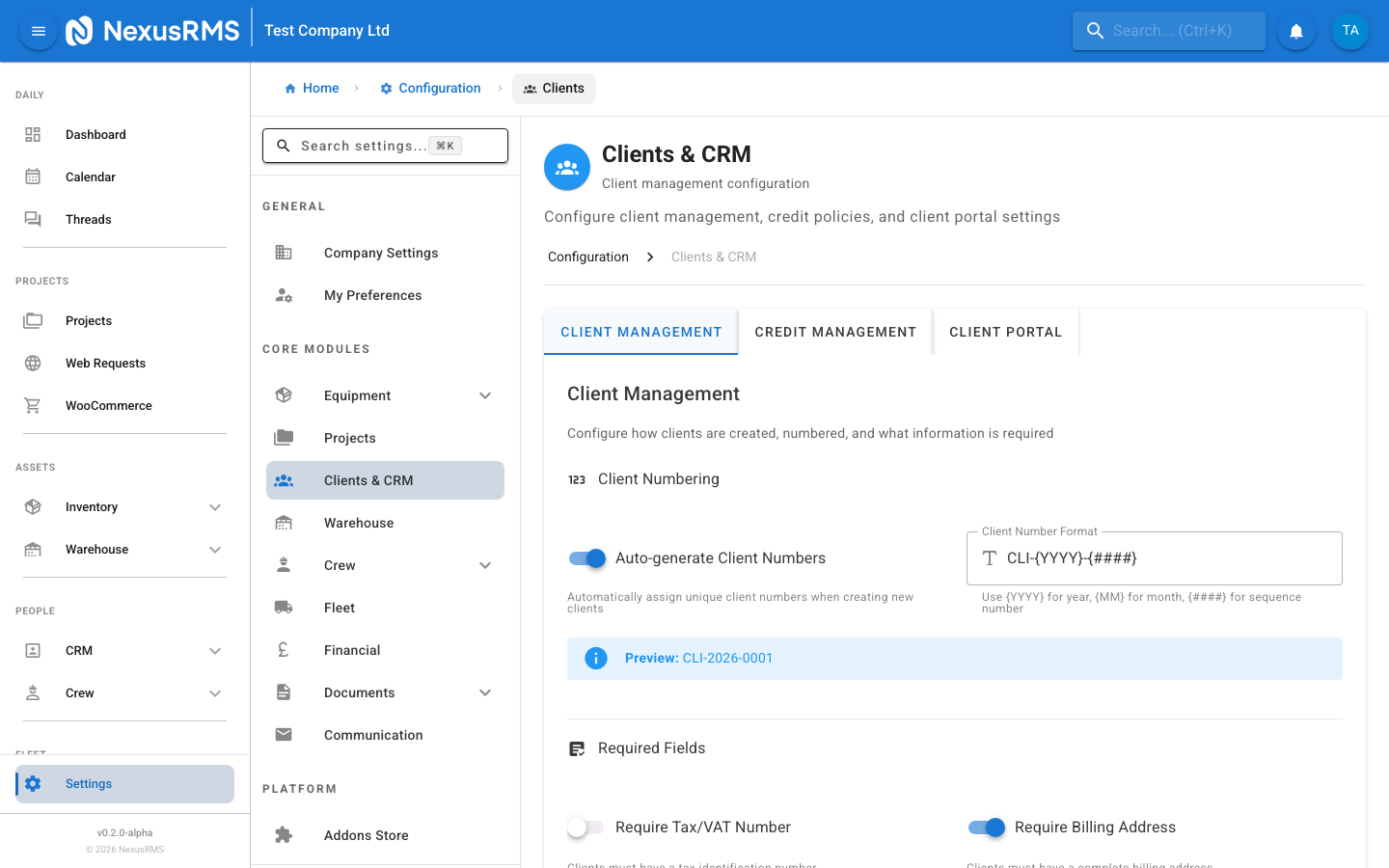
Task: Click the TA user avatar icon
Action: point(1350,31)
